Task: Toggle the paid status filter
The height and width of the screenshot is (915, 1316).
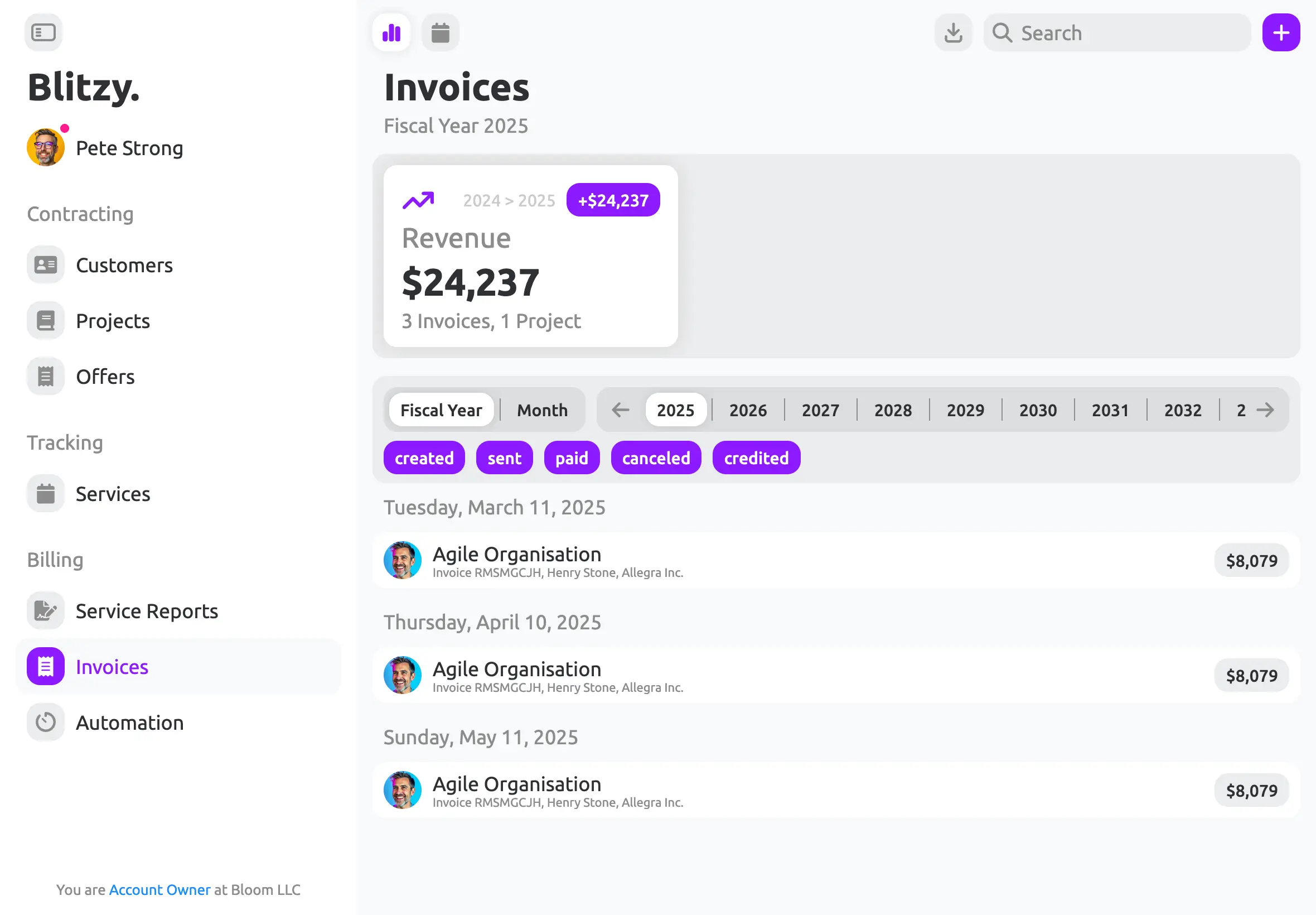Action: [x=572, y=458]
